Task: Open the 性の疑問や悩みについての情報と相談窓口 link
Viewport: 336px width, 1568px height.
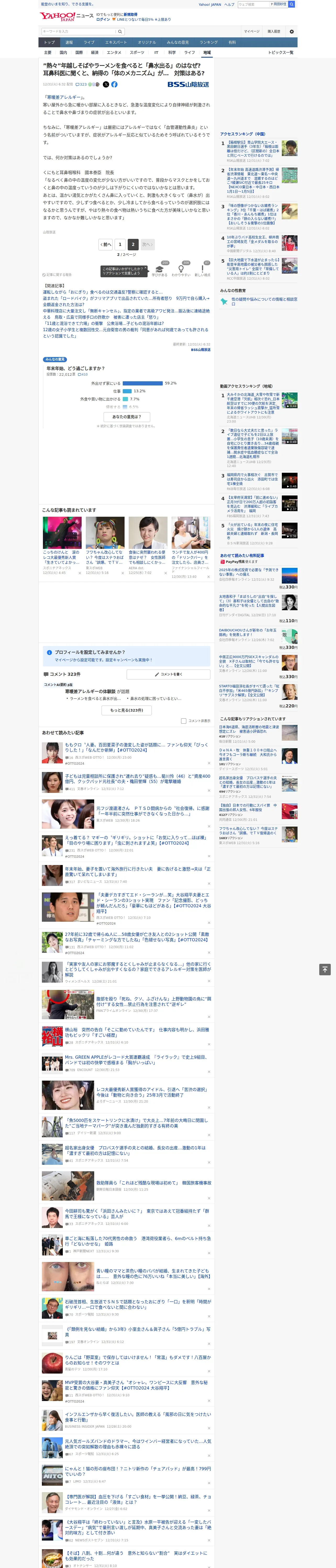Action: [x=264, y=301]
